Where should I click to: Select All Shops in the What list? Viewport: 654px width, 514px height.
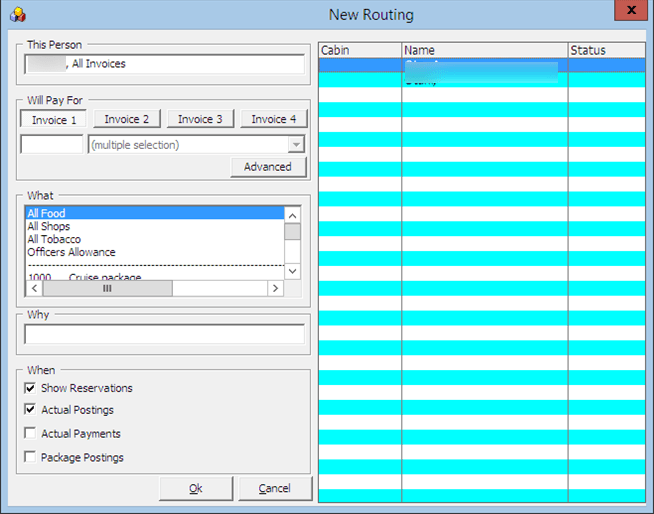155,226
